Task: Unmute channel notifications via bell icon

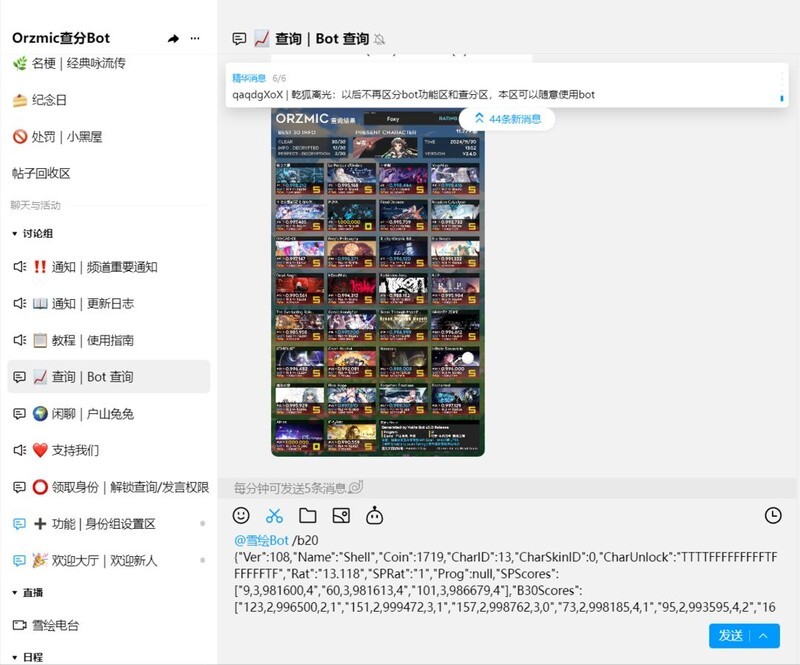Action: click(x=378, y=38)
